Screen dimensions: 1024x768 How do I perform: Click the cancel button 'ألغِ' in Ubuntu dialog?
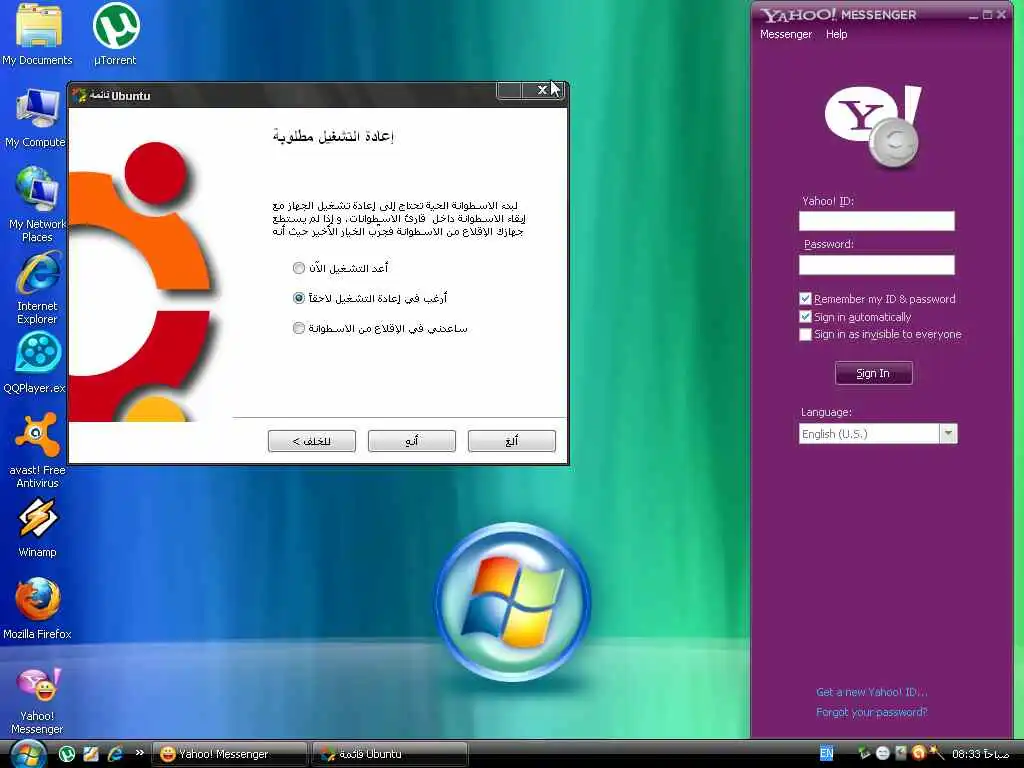511,441
